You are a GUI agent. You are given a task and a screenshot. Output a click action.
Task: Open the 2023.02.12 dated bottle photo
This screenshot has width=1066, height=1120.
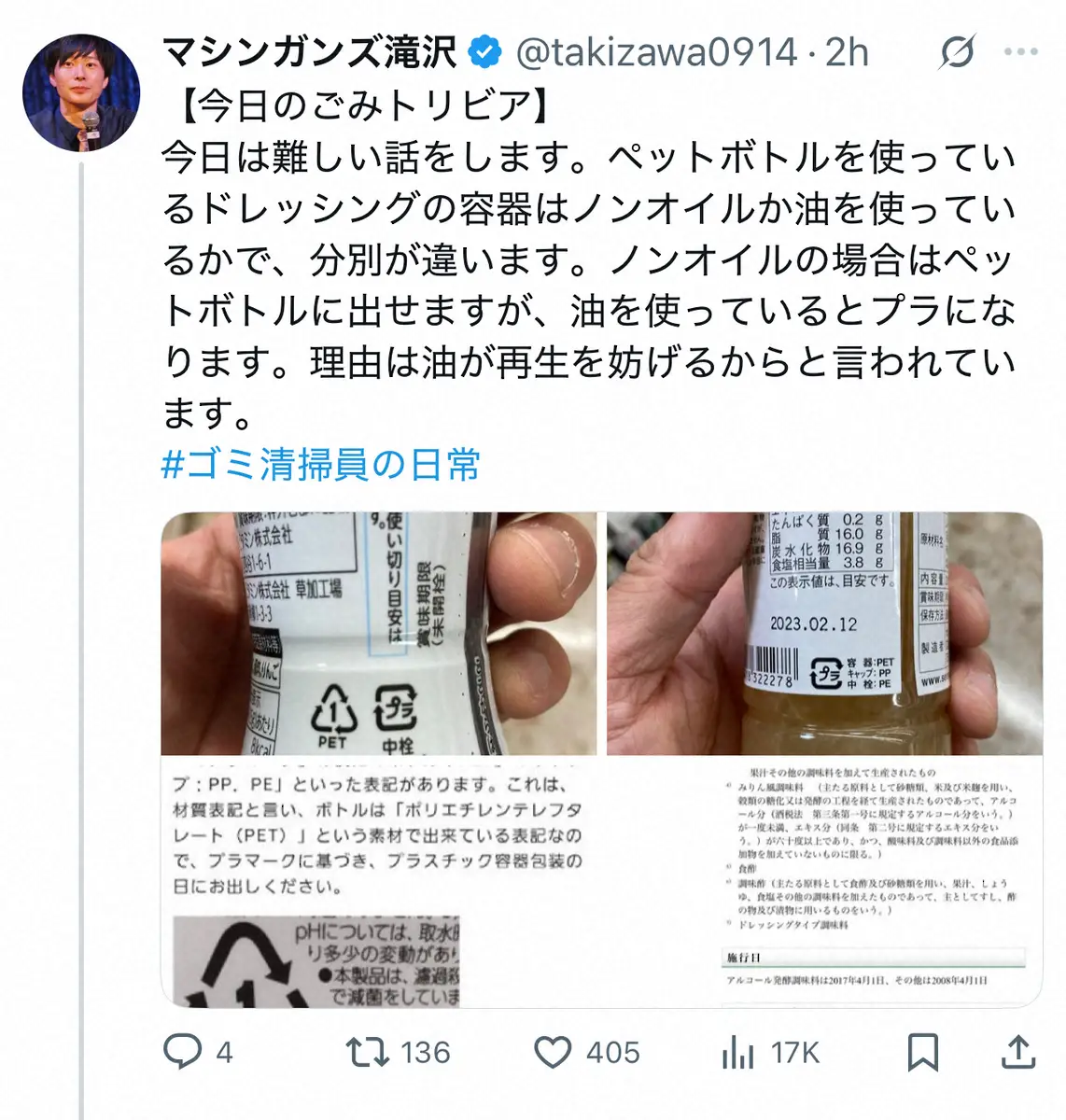tap(825, 634)
